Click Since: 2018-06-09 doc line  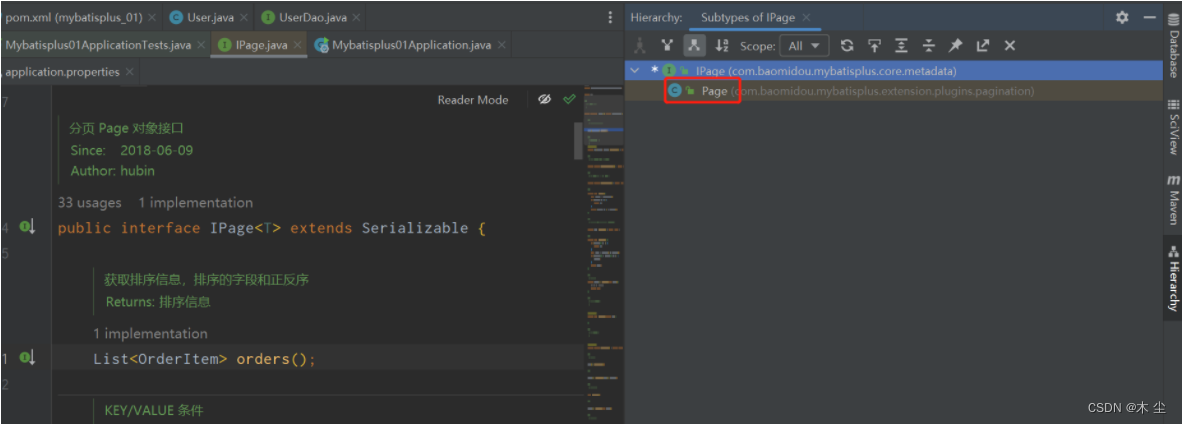[x=131, y=150]
